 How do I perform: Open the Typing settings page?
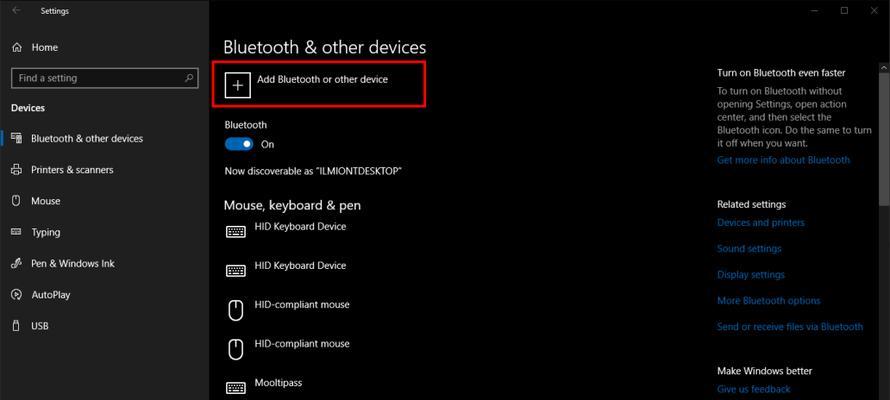(45, 232)
